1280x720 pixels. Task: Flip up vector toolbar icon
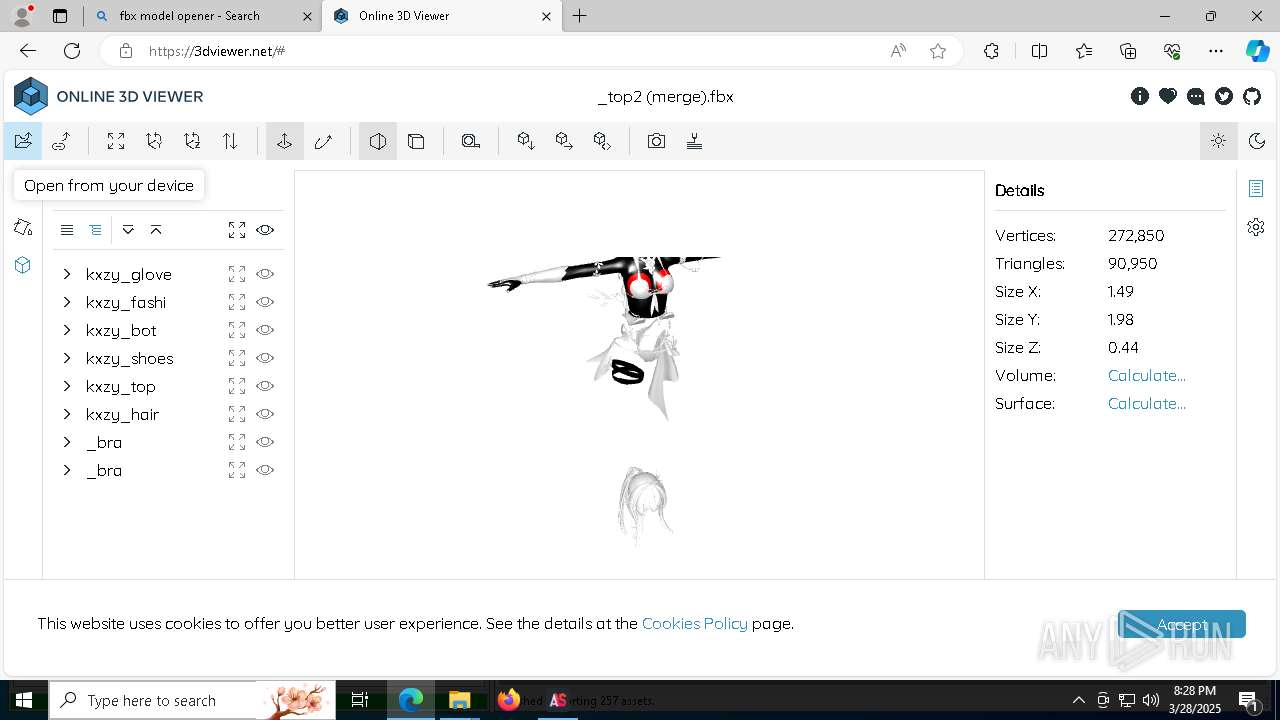pyautogui.click(x=230, y=141)
